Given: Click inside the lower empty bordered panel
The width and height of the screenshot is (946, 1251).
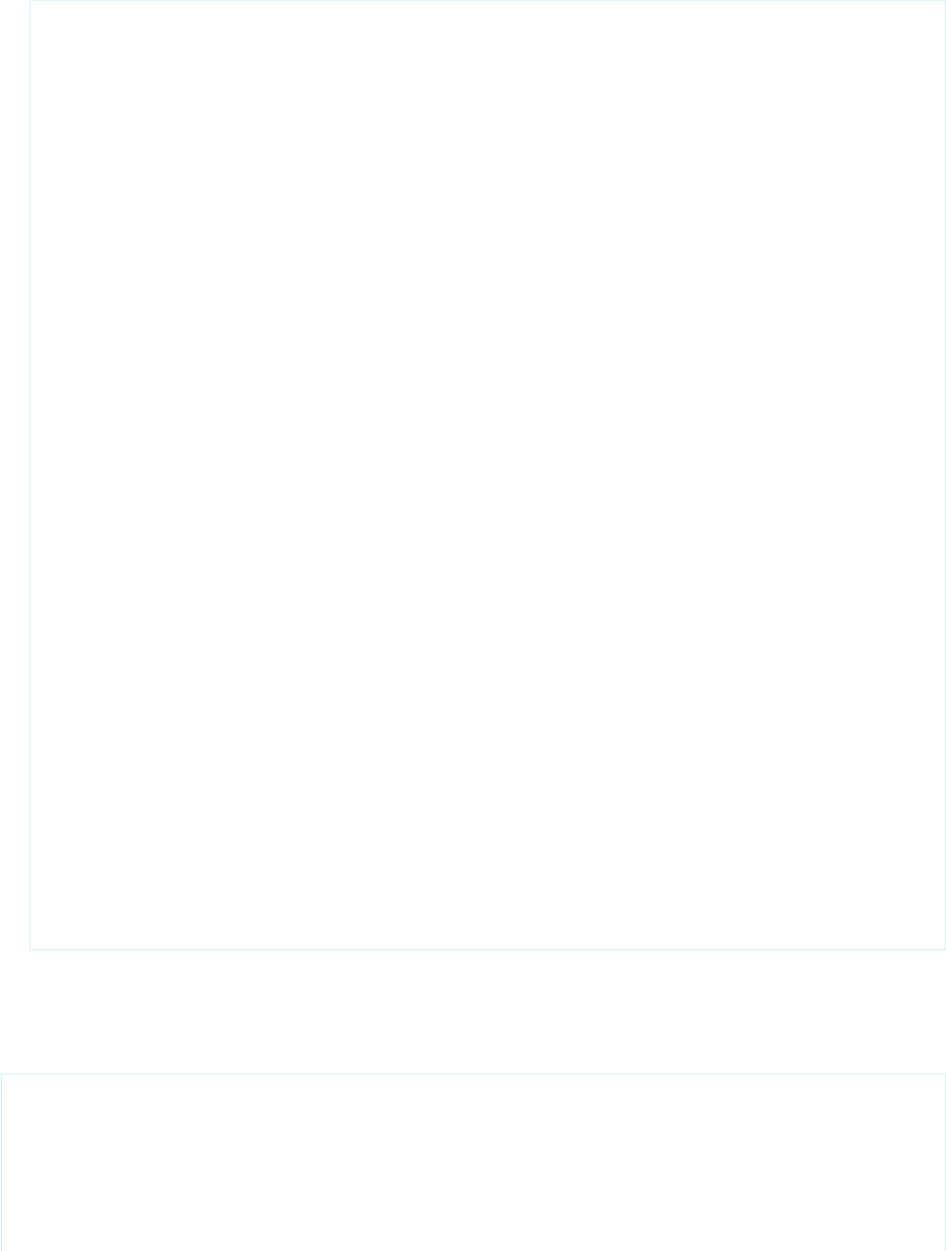Looking at the screenshot, I should [x=473, y=1162].
